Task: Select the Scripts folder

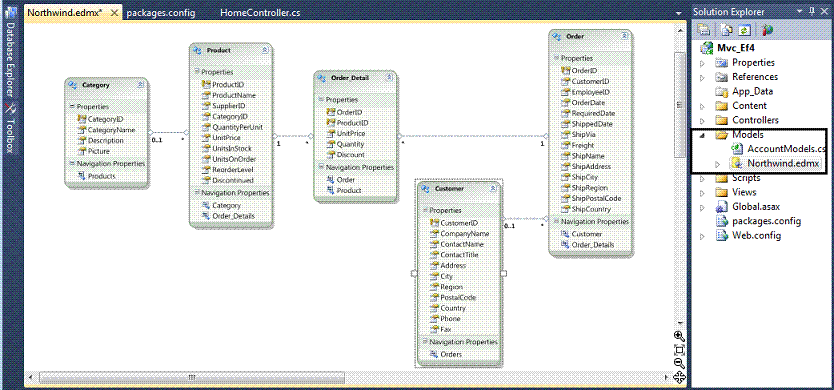Action: coord(746,178)
